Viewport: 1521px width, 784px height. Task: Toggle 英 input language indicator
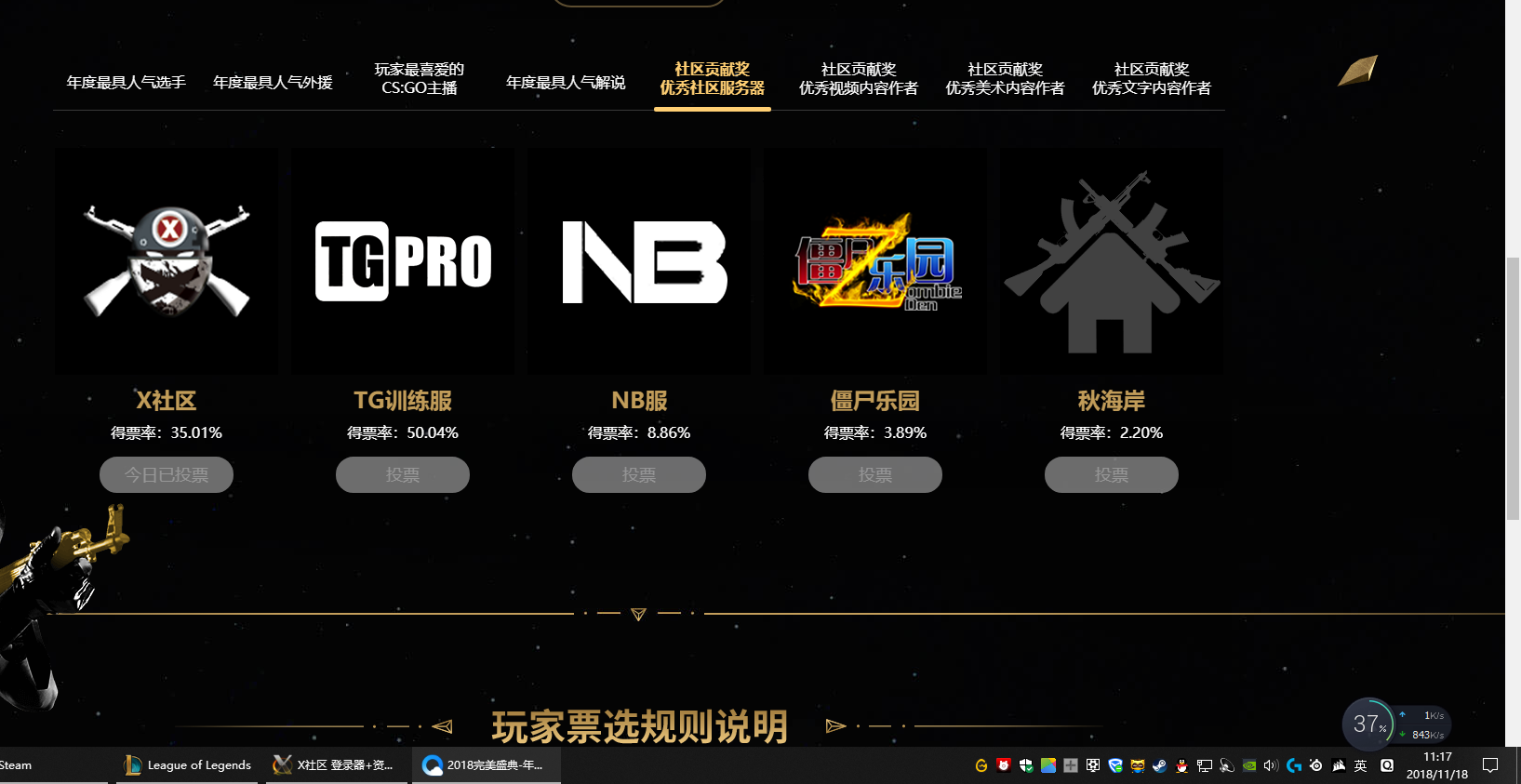click(x=1361, y=765)
